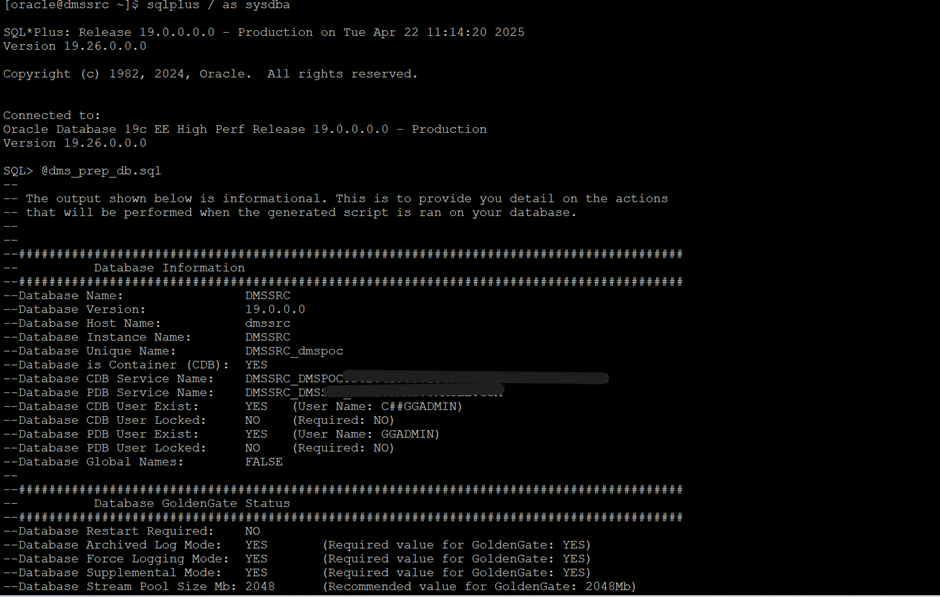Click the 'output shown below is informational' line
Viewport: 940px width, 597px height.
pyautogui.click(x=336, y=198)
